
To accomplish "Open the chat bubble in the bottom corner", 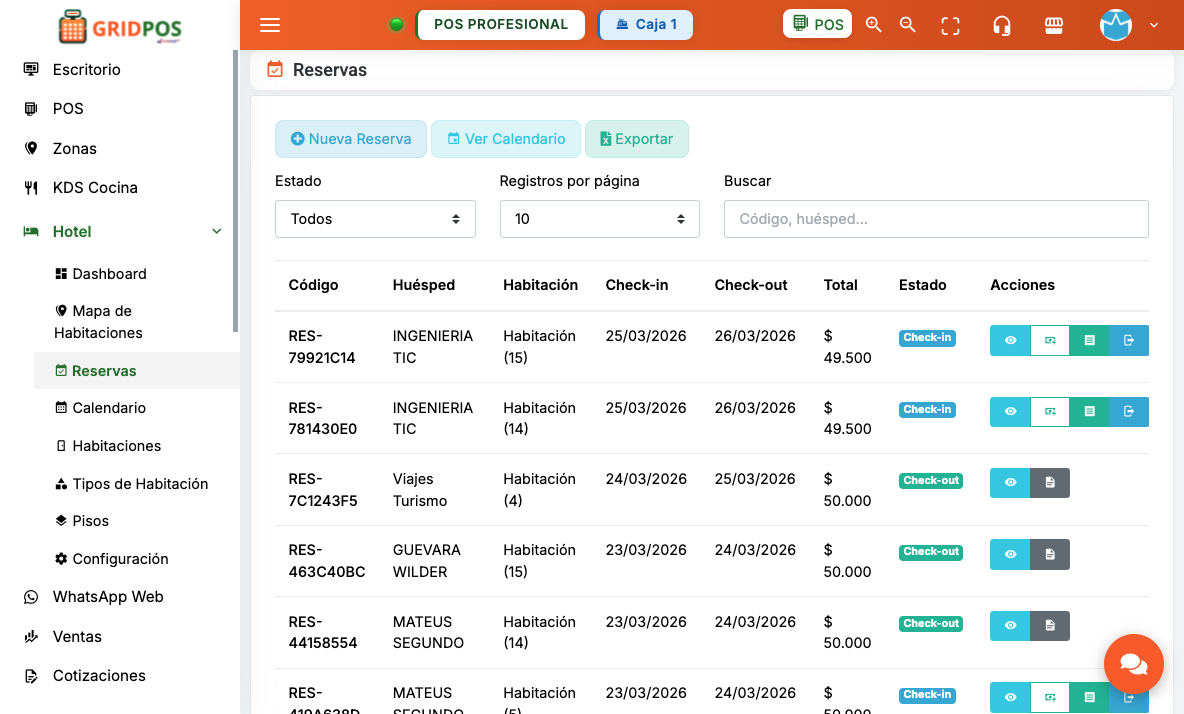I will click(1133, 664).
